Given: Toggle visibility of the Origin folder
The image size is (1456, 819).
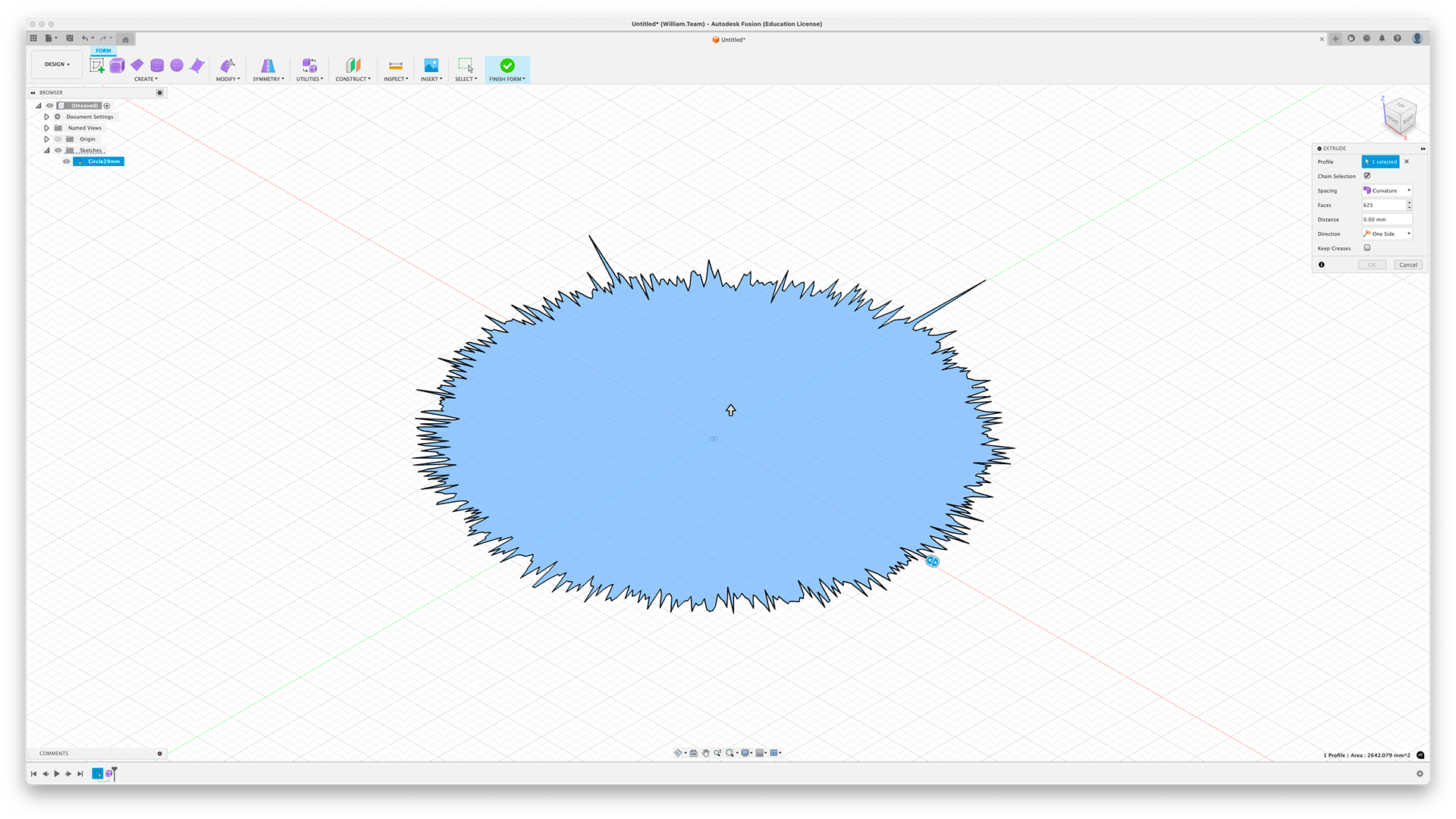Looking at the screenshot, I should click(58, 139).
